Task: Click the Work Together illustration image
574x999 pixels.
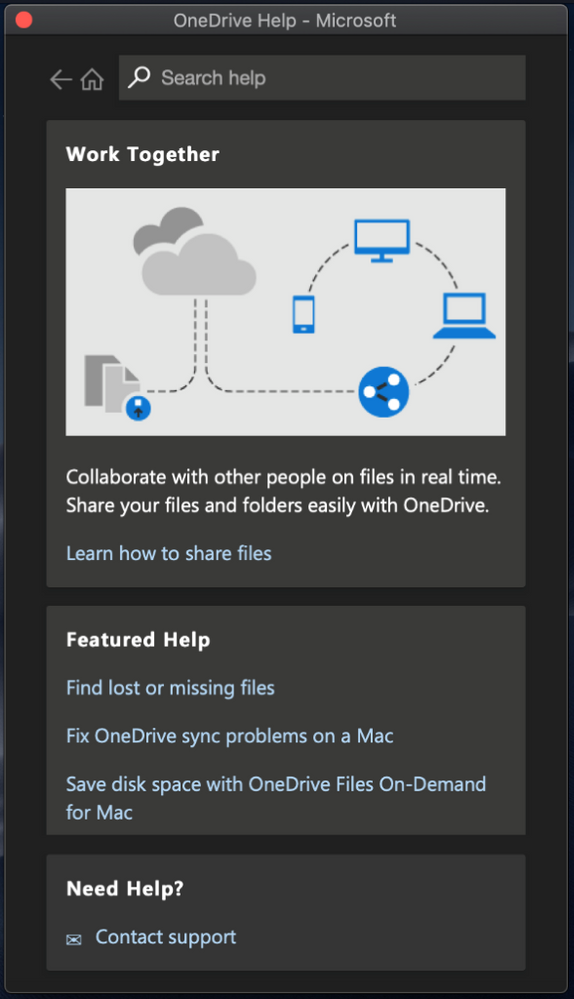Action: [x=285, y=312]
